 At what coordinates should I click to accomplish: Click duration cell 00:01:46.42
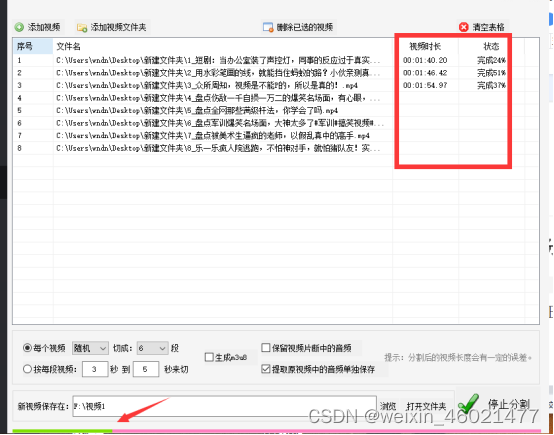pyautogui.click(x=425, y=73)
